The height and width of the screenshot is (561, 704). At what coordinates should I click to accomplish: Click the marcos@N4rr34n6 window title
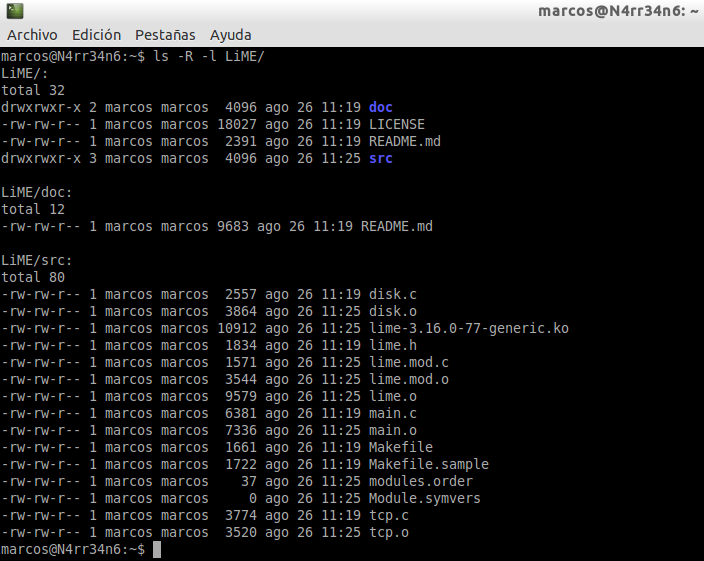(x=616, y=11)
